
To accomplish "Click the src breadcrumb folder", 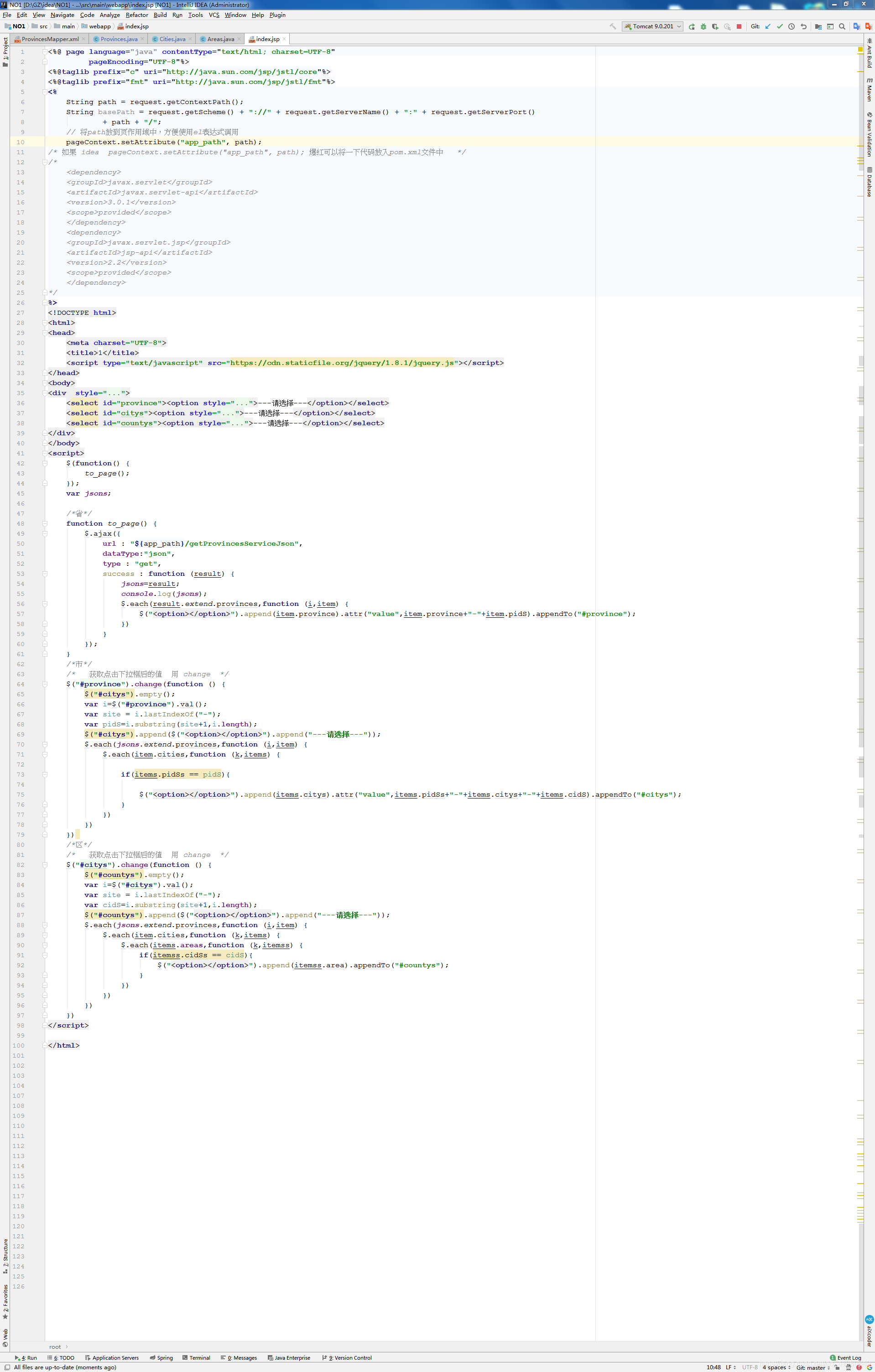I will click(40, 26).
